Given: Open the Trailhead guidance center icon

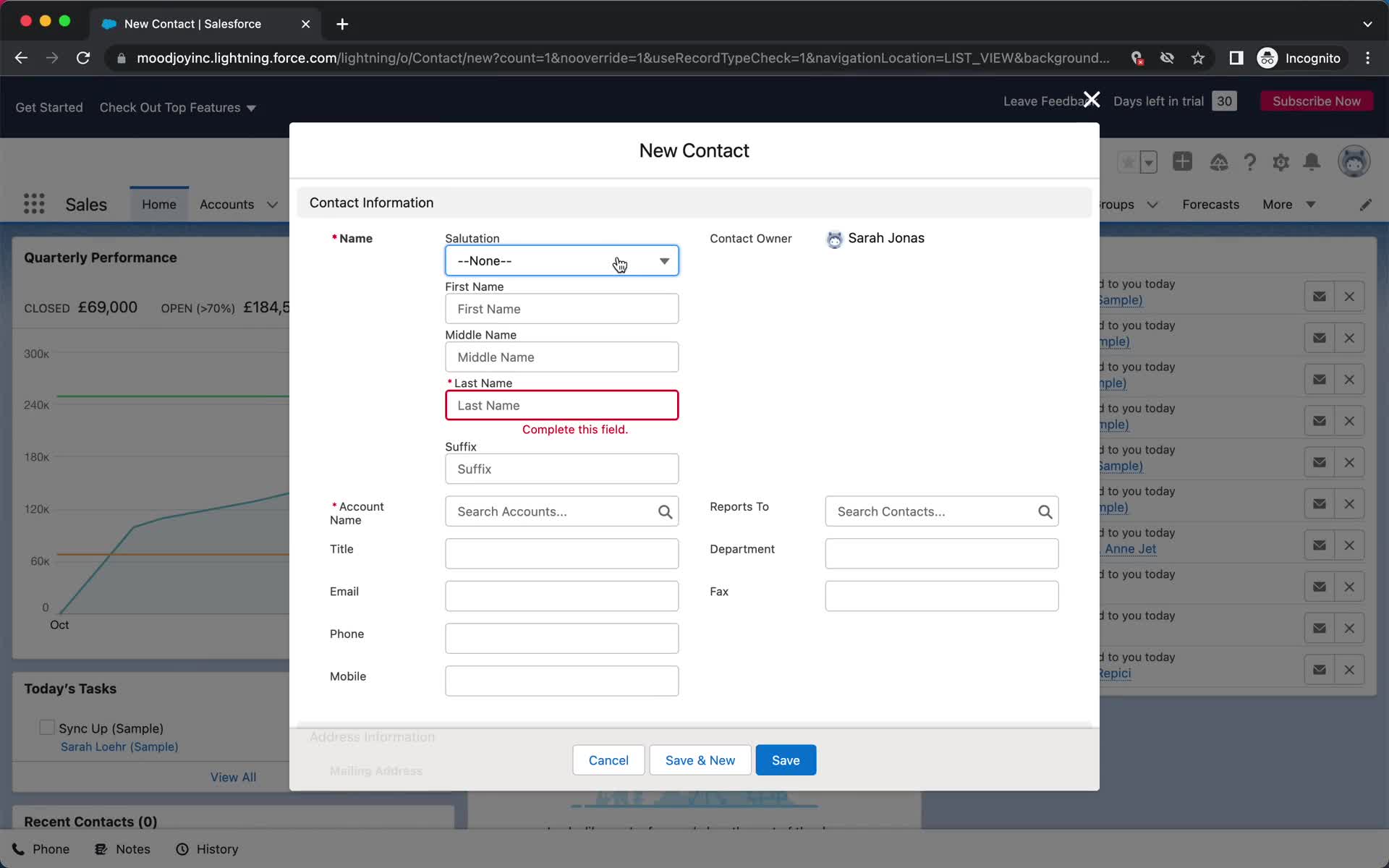Looking at the screenshot, I should pos(1218,162).
